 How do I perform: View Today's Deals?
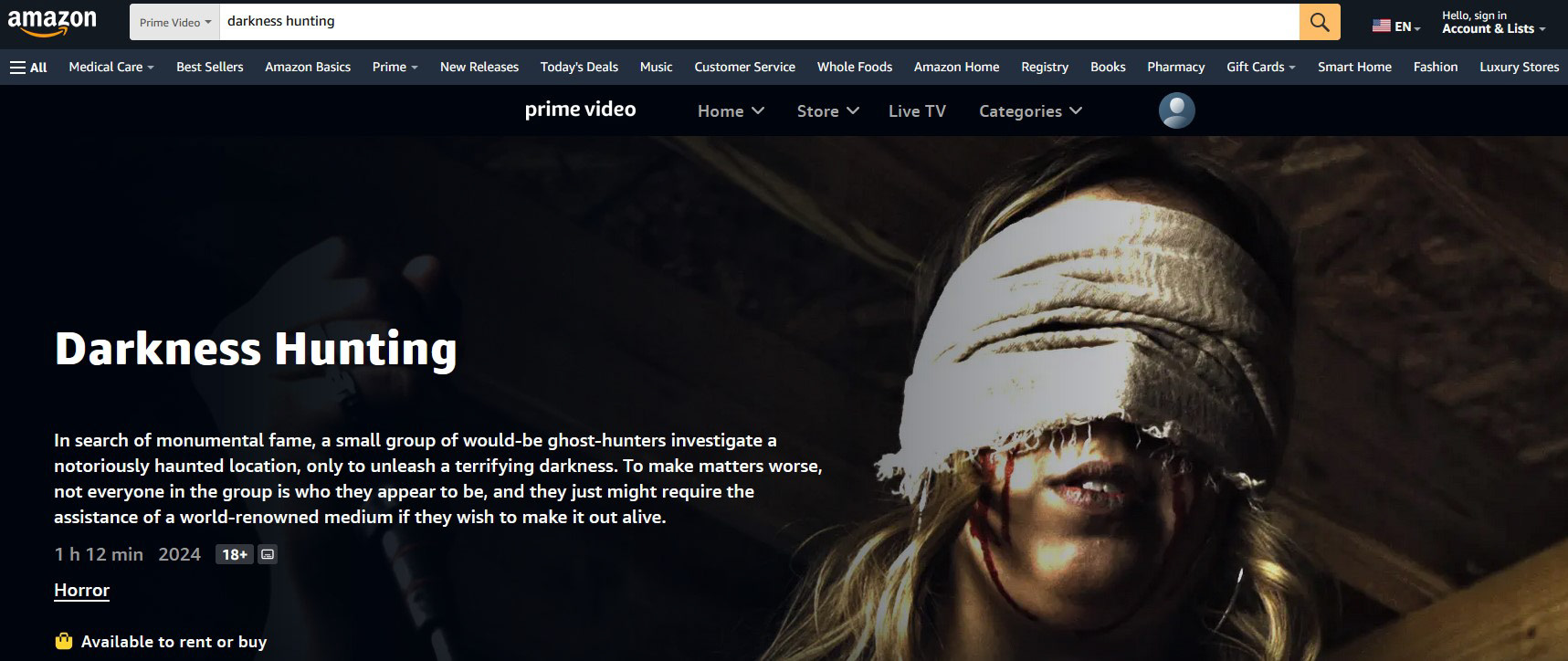tap(579, 67)
